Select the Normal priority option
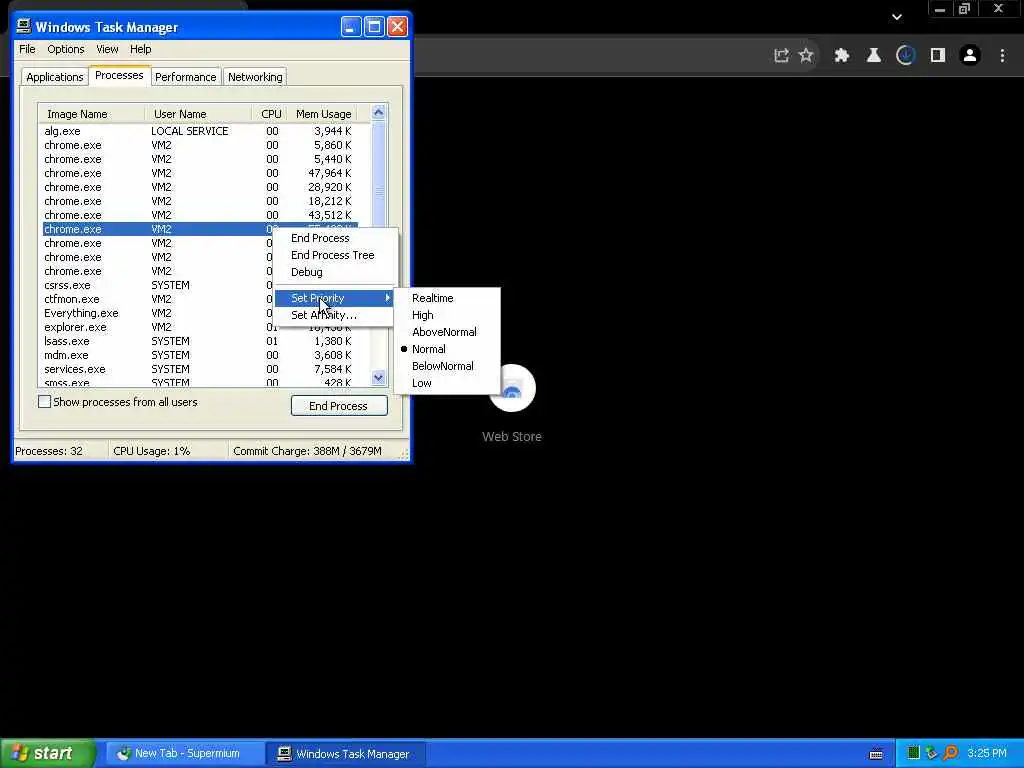Viewport: 1024px width, 768px height. [447, 349]
